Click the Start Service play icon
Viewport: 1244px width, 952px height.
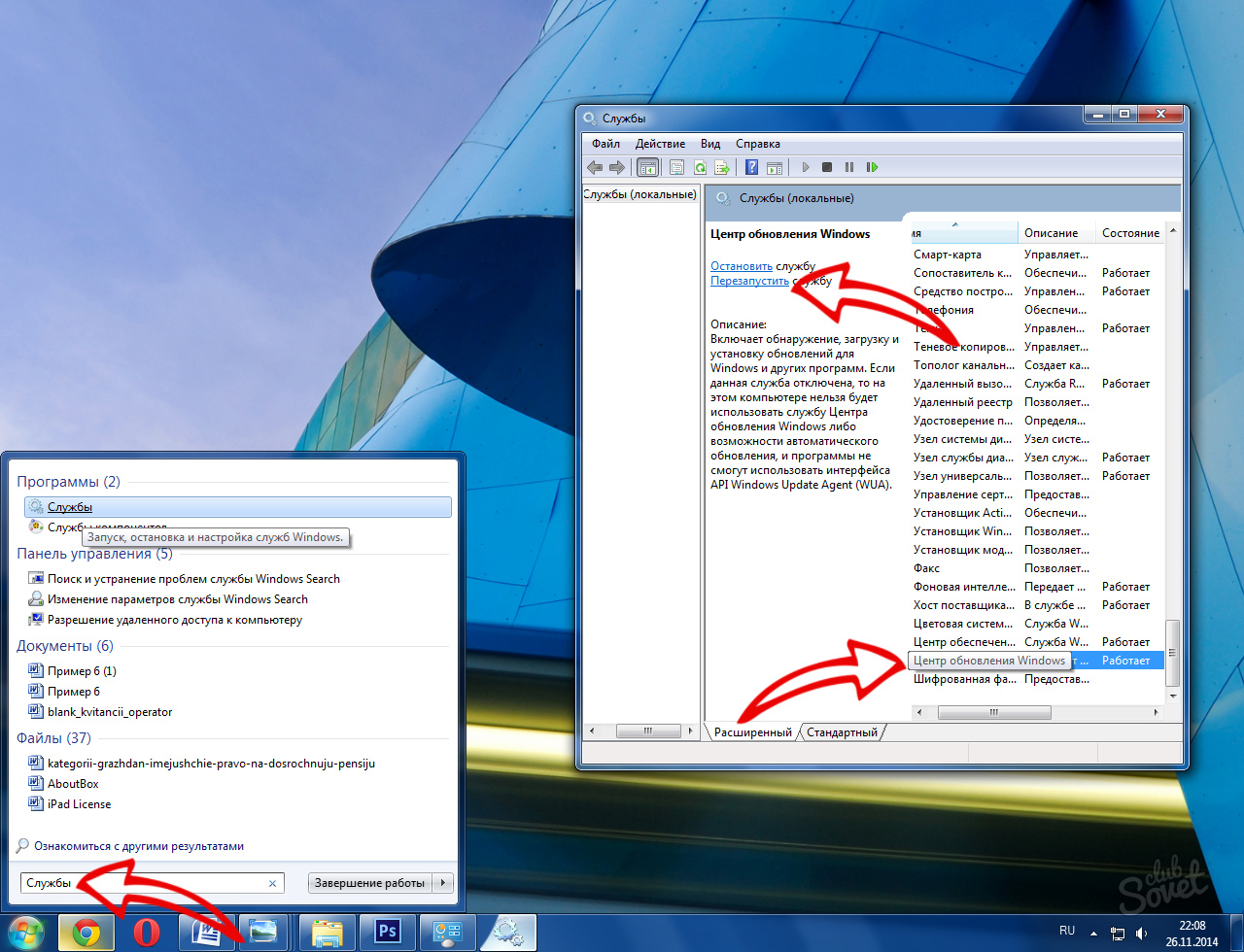click(x=806, y=167)
